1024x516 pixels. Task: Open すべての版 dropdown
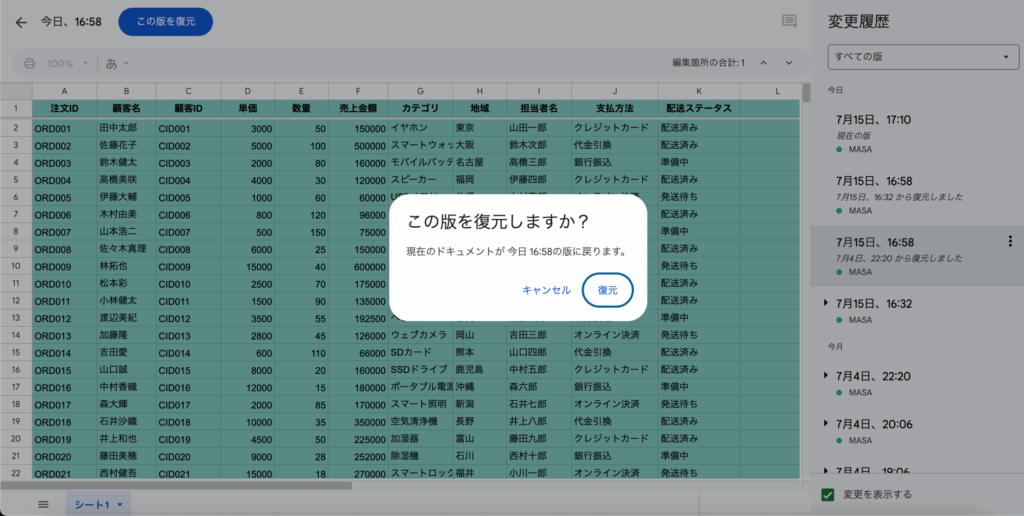tap(923, 57)
